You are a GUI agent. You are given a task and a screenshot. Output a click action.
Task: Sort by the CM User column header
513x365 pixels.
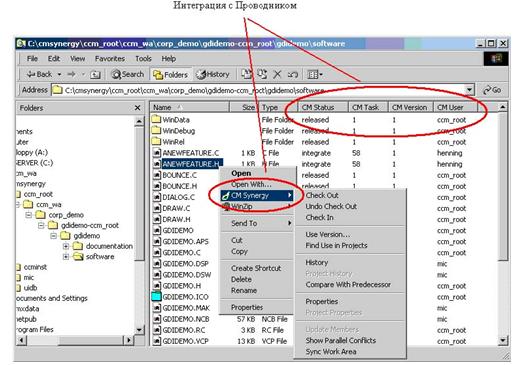pos(455,107)
